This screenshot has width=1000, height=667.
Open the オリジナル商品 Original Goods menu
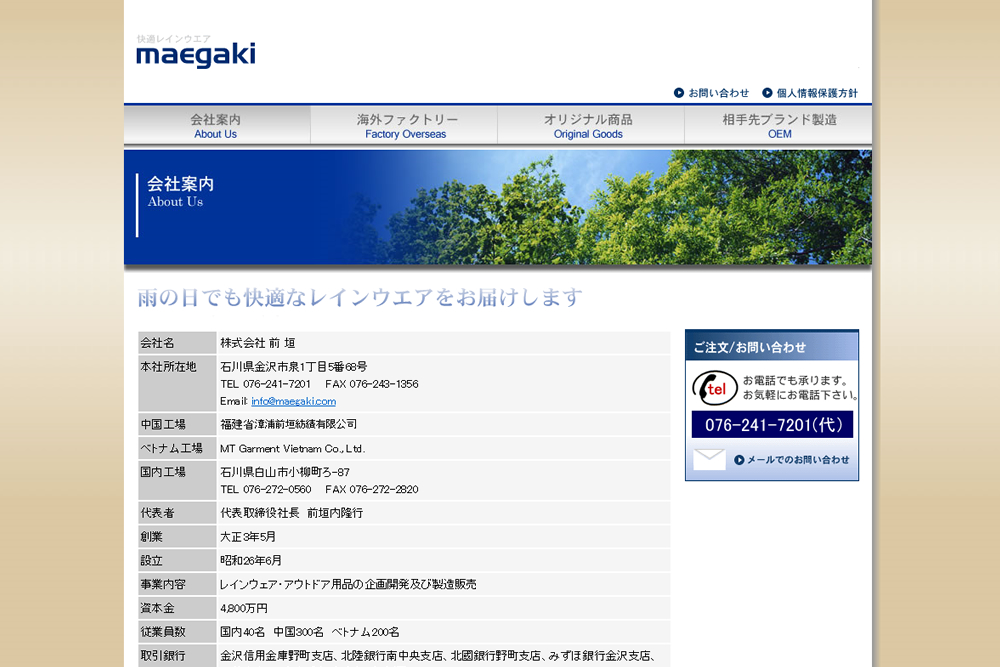[591, 126]
